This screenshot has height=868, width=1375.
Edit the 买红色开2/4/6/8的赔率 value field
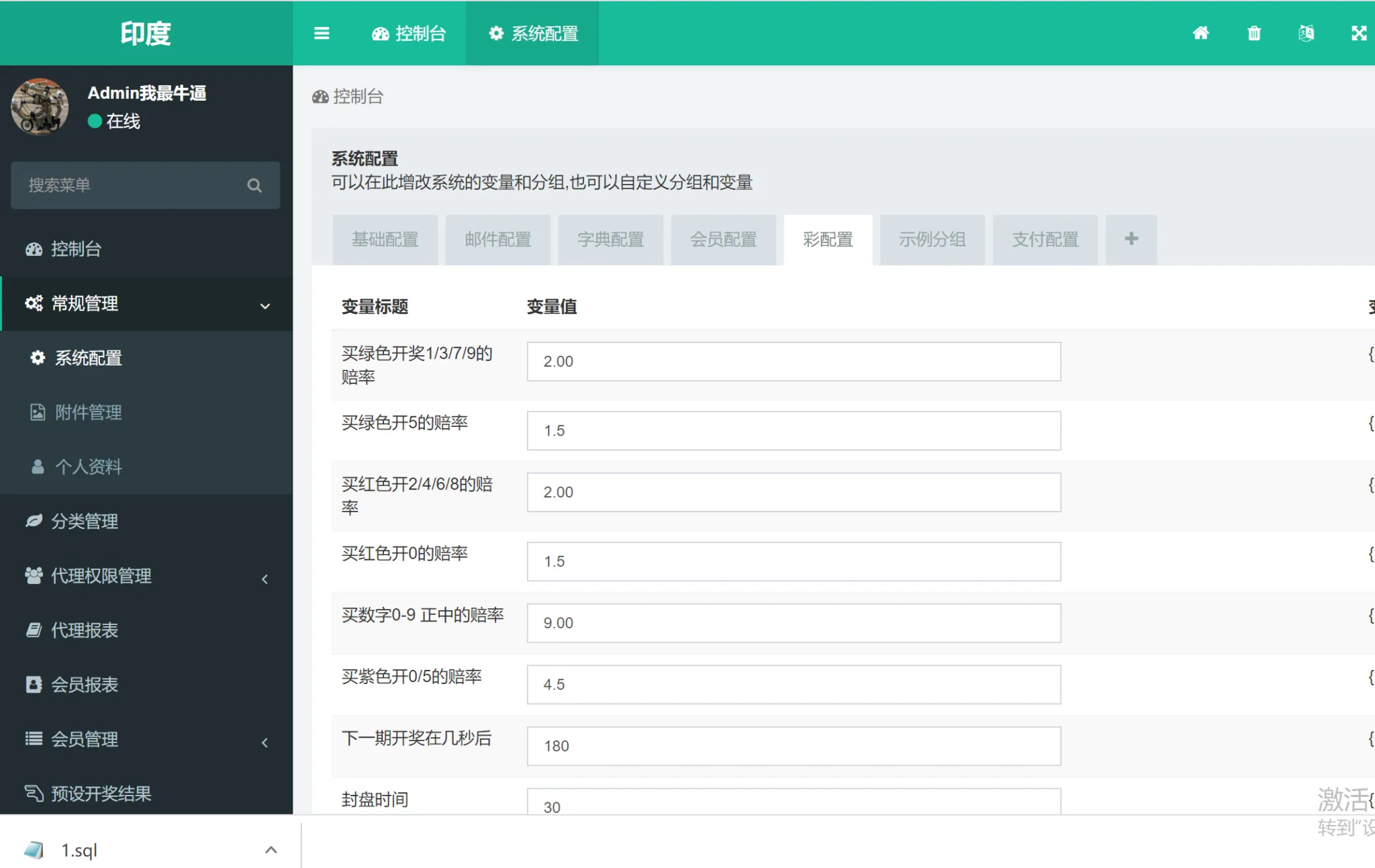coord(794,492)
